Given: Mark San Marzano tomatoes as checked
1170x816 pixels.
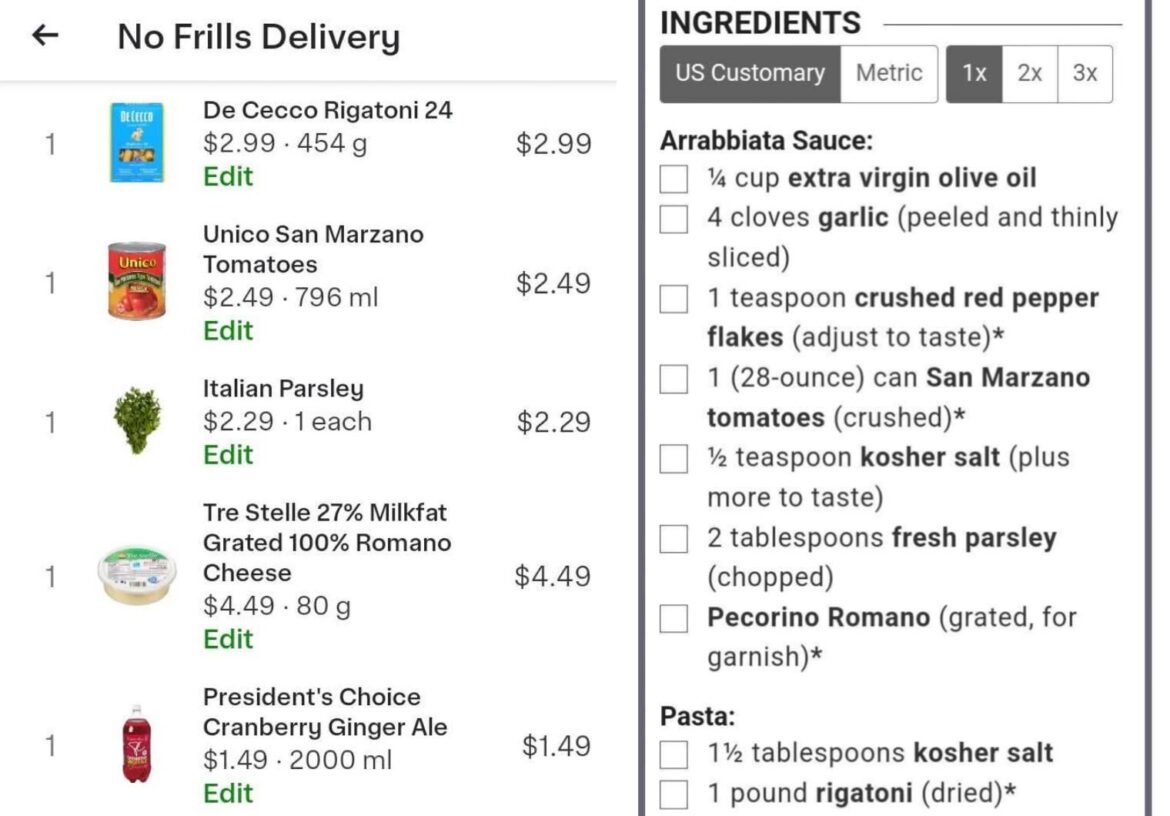Looking at the screenshot, I should point(674,379).
